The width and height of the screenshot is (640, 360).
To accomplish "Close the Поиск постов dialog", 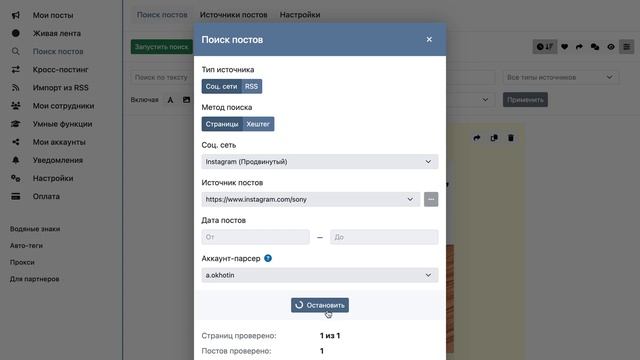I will tap(429, 39).
